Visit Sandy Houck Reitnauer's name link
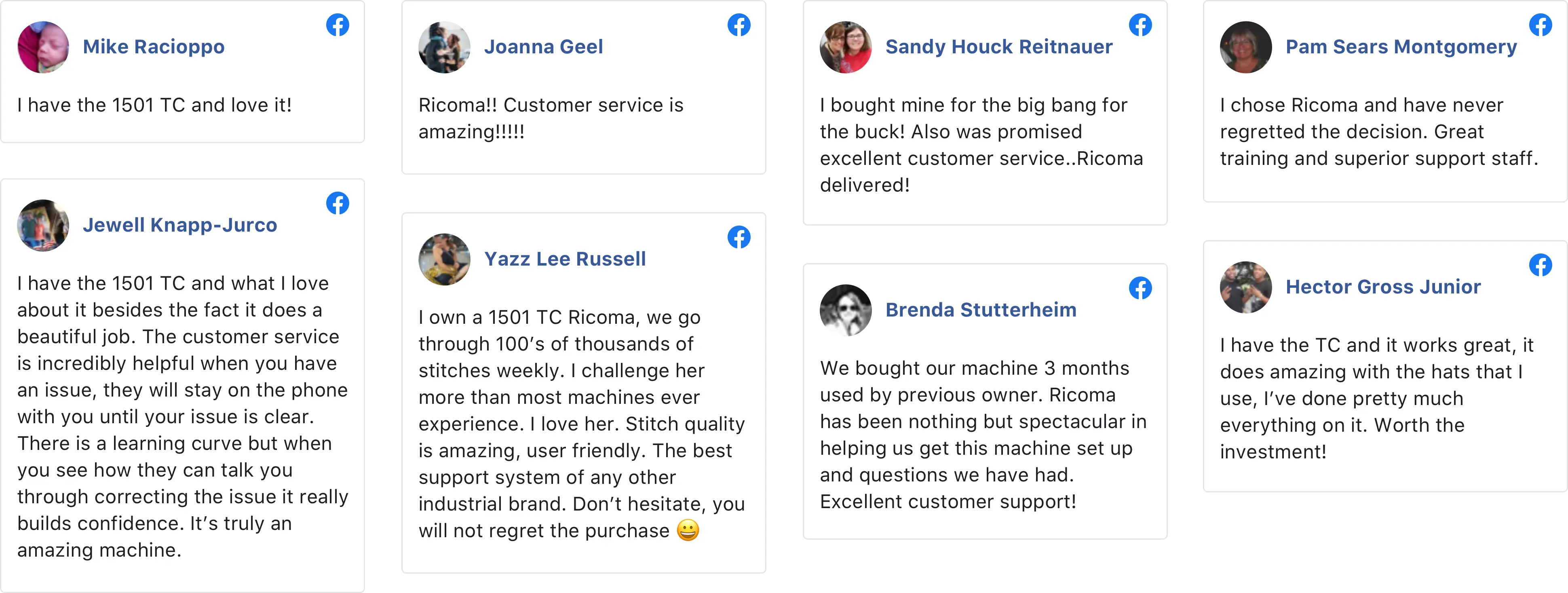Image resolution: width=1568 pixels, height=593 pixels. (999, 47)
